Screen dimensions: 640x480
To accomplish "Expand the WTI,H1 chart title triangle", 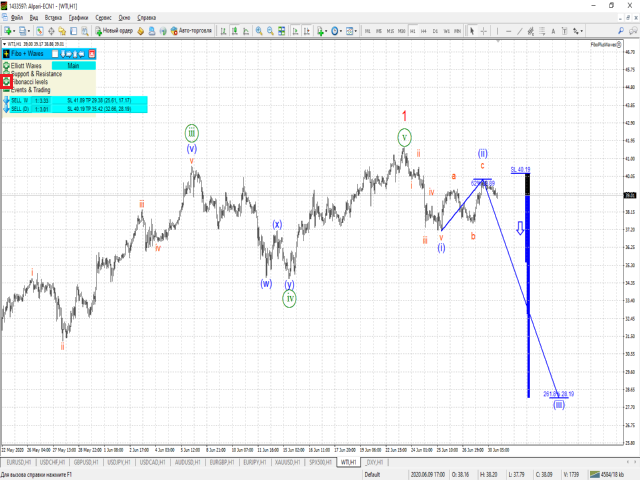I will [4, 44].
